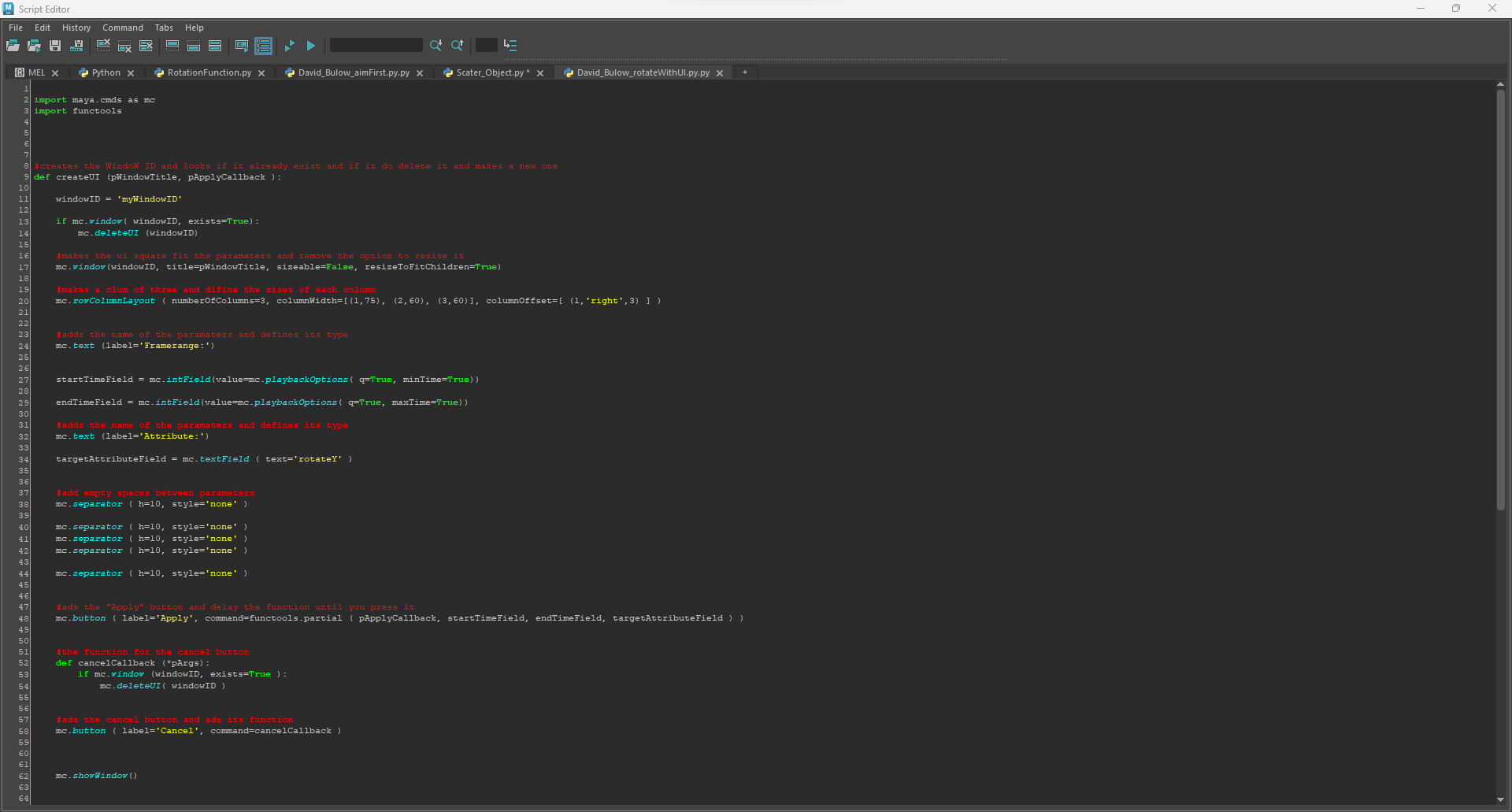Open the Tabs menu

pyautogui.click(x=164, y=28)
